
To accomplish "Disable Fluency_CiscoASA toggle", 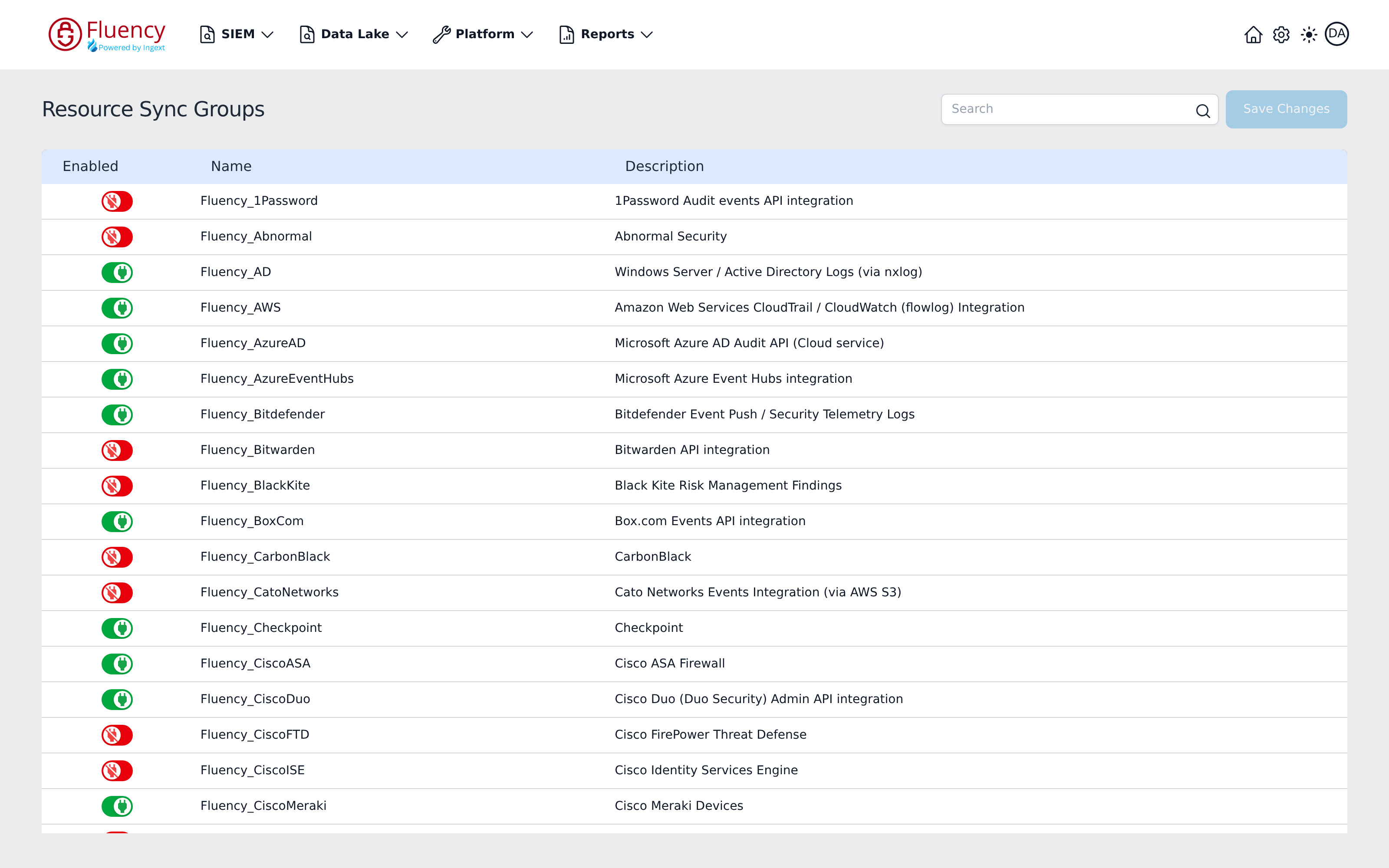I will [117, 664].
